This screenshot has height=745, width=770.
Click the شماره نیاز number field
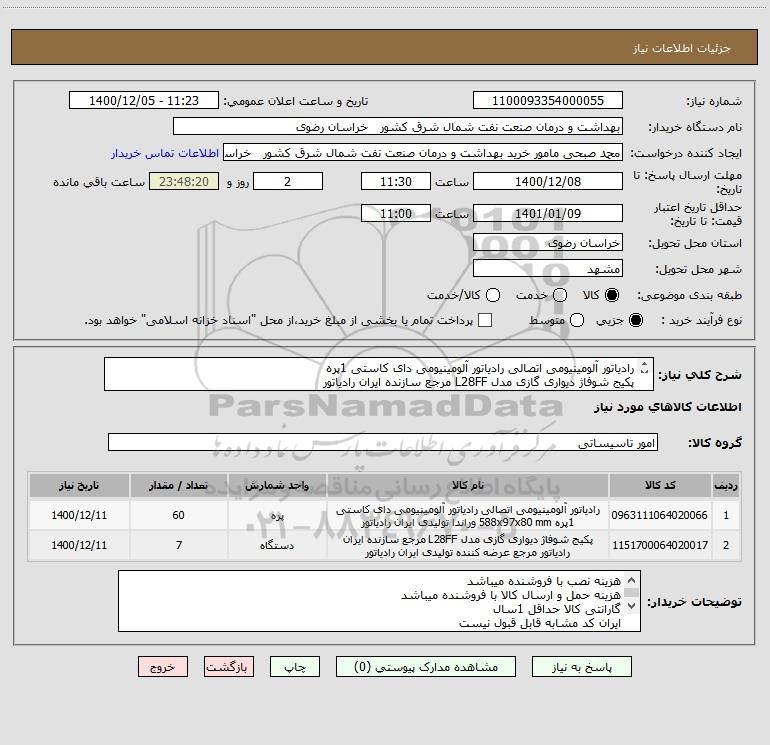pos(548,101)
